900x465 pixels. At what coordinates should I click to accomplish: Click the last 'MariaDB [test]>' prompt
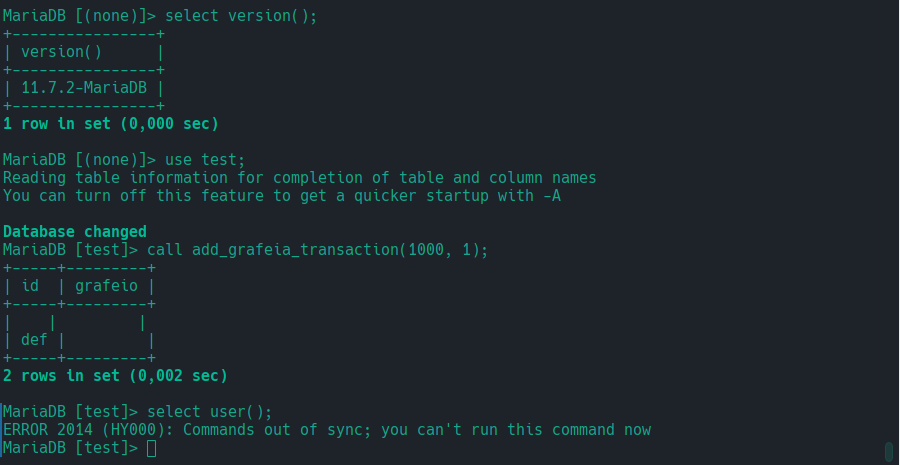(x=71, y=448)
